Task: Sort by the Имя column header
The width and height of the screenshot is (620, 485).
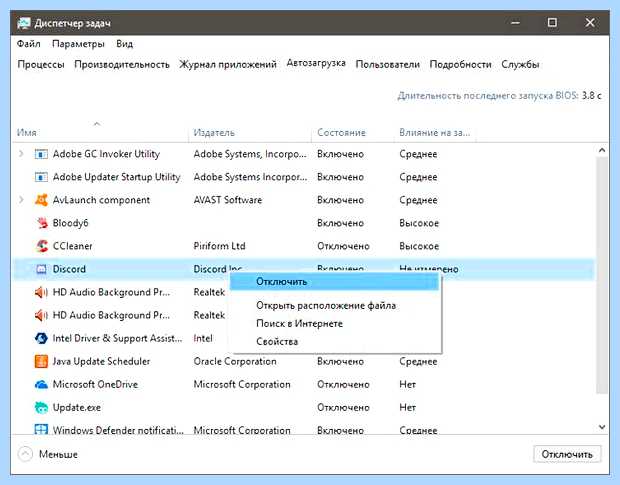Action: [26, 133]
